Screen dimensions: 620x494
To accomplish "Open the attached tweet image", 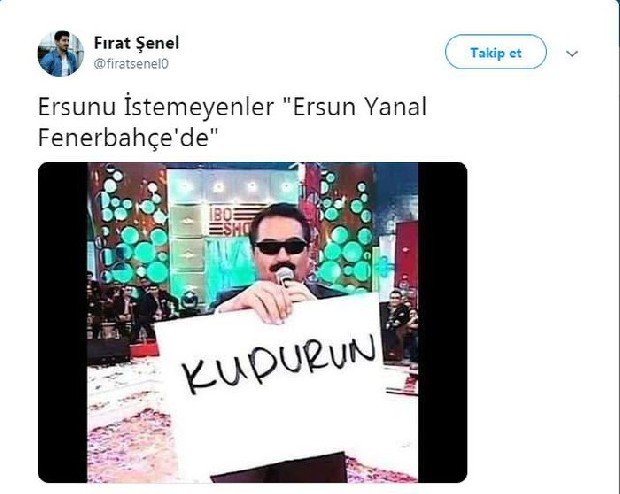I will click(x=252, y=322).
